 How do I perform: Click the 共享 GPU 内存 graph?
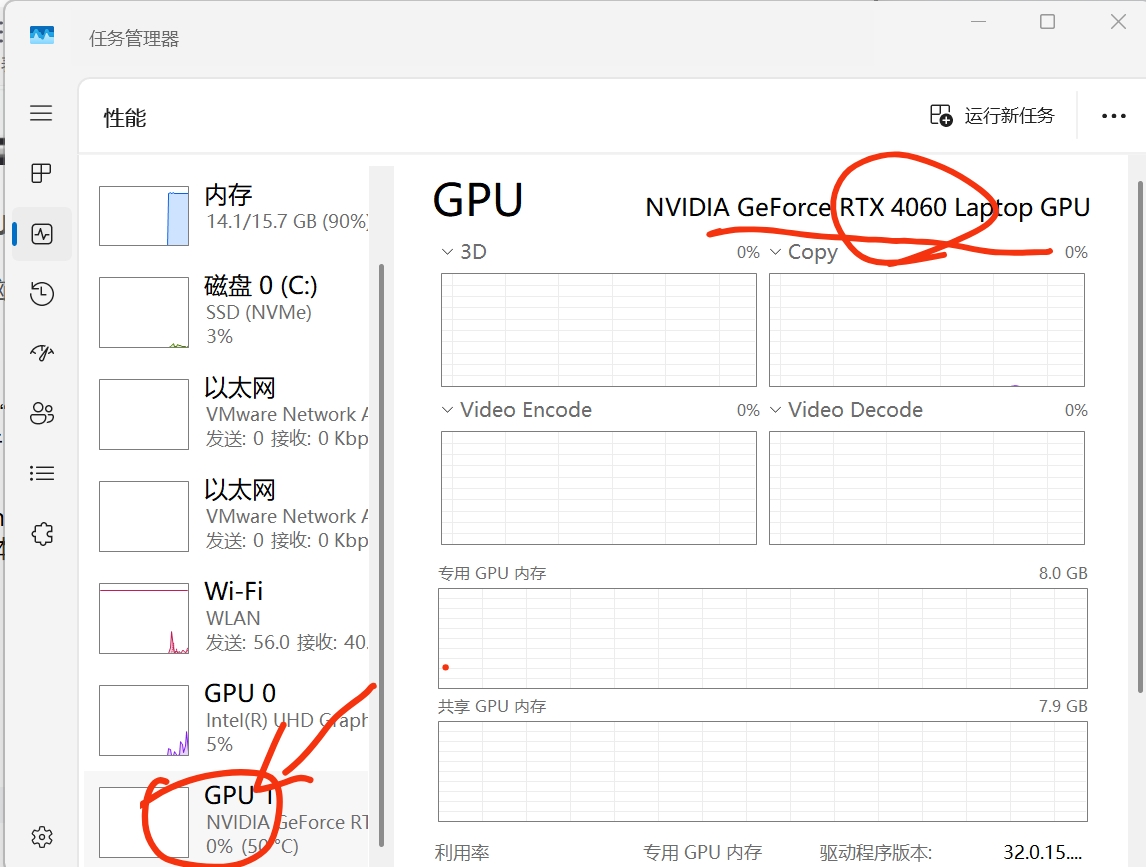point(762,771)
